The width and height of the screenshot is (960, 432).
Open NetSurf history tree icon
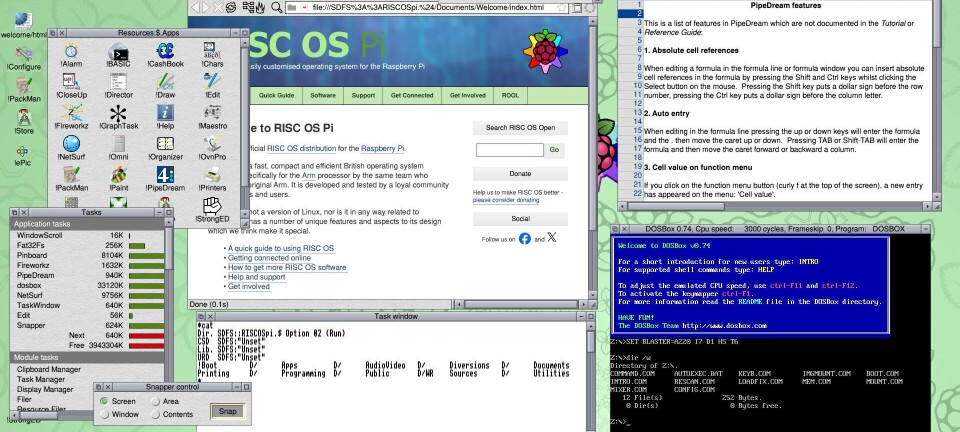248,7
